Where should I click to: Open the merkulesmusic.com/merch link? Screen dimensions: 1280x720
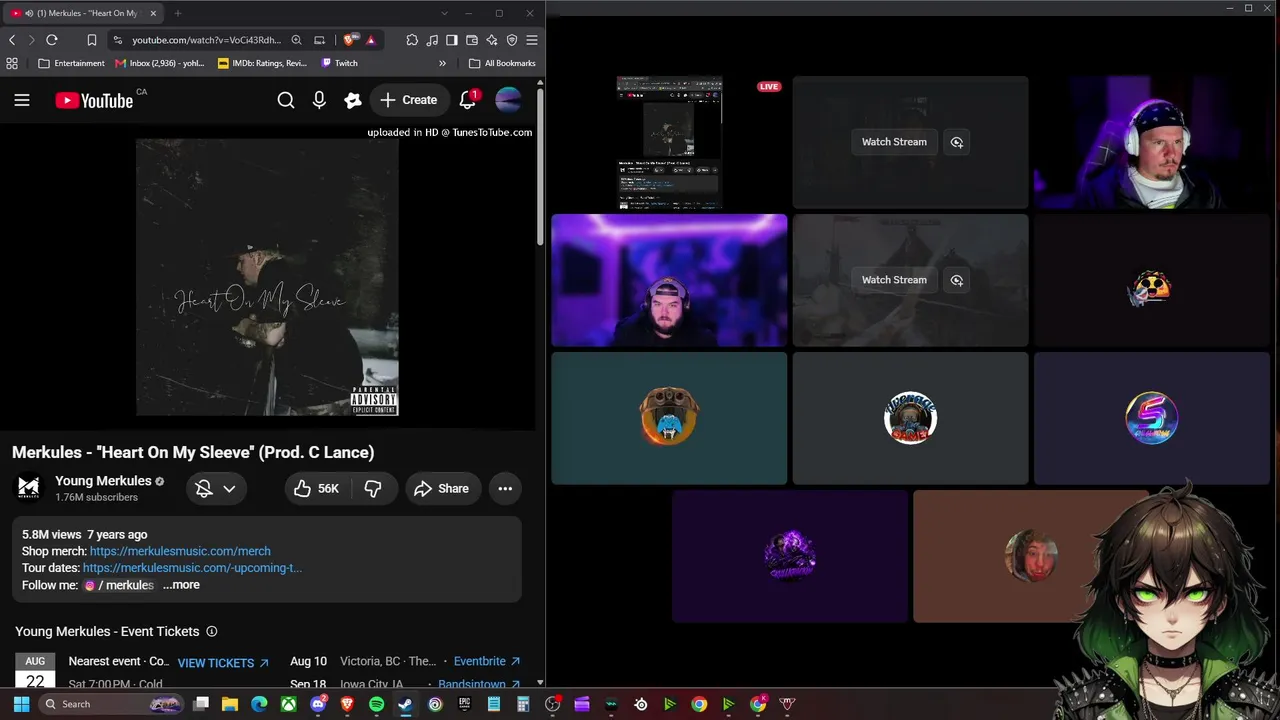coord(180,551)
